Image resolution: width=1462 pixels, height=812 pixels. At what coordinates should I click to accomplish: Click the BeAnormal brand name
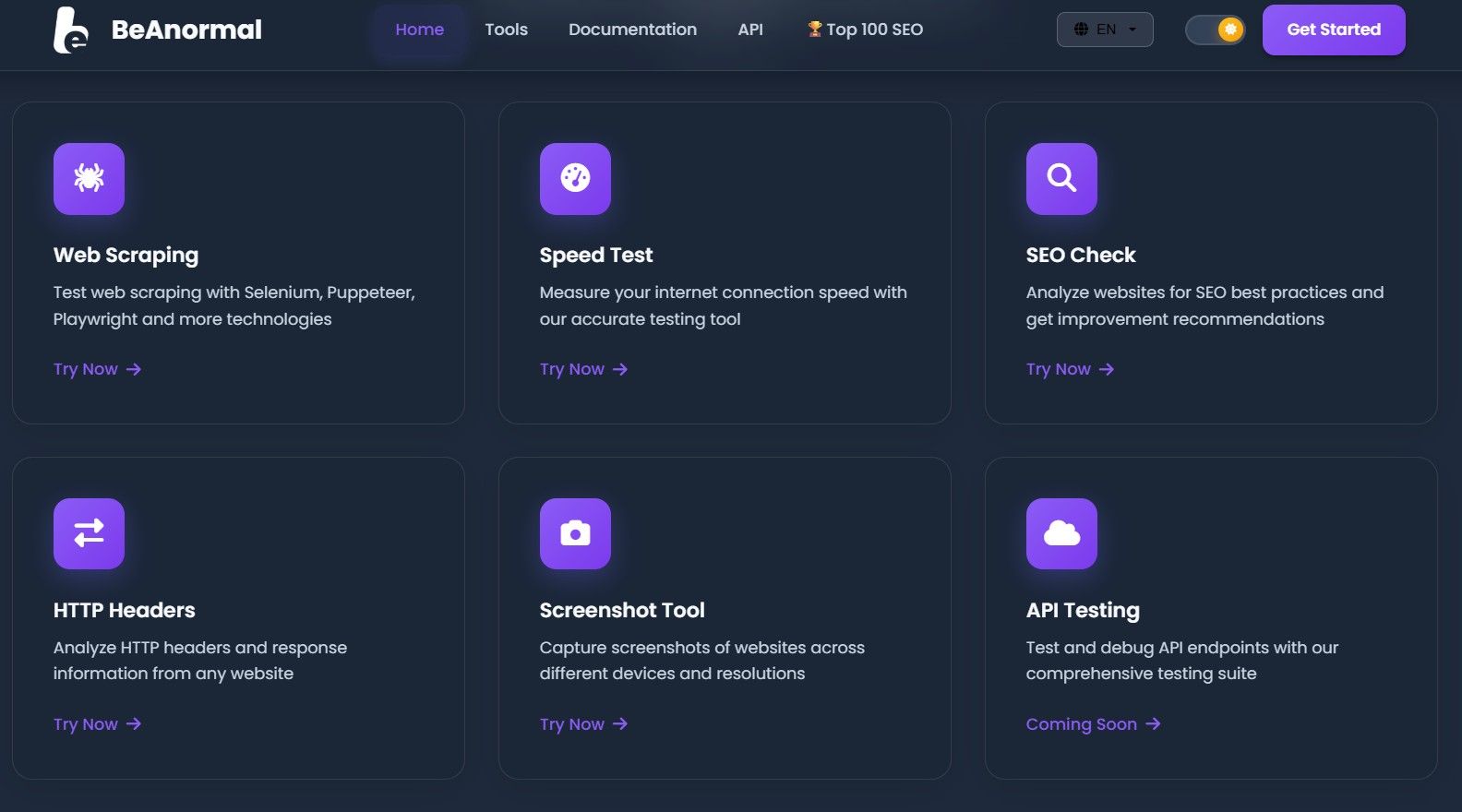(x=186, y=30)
